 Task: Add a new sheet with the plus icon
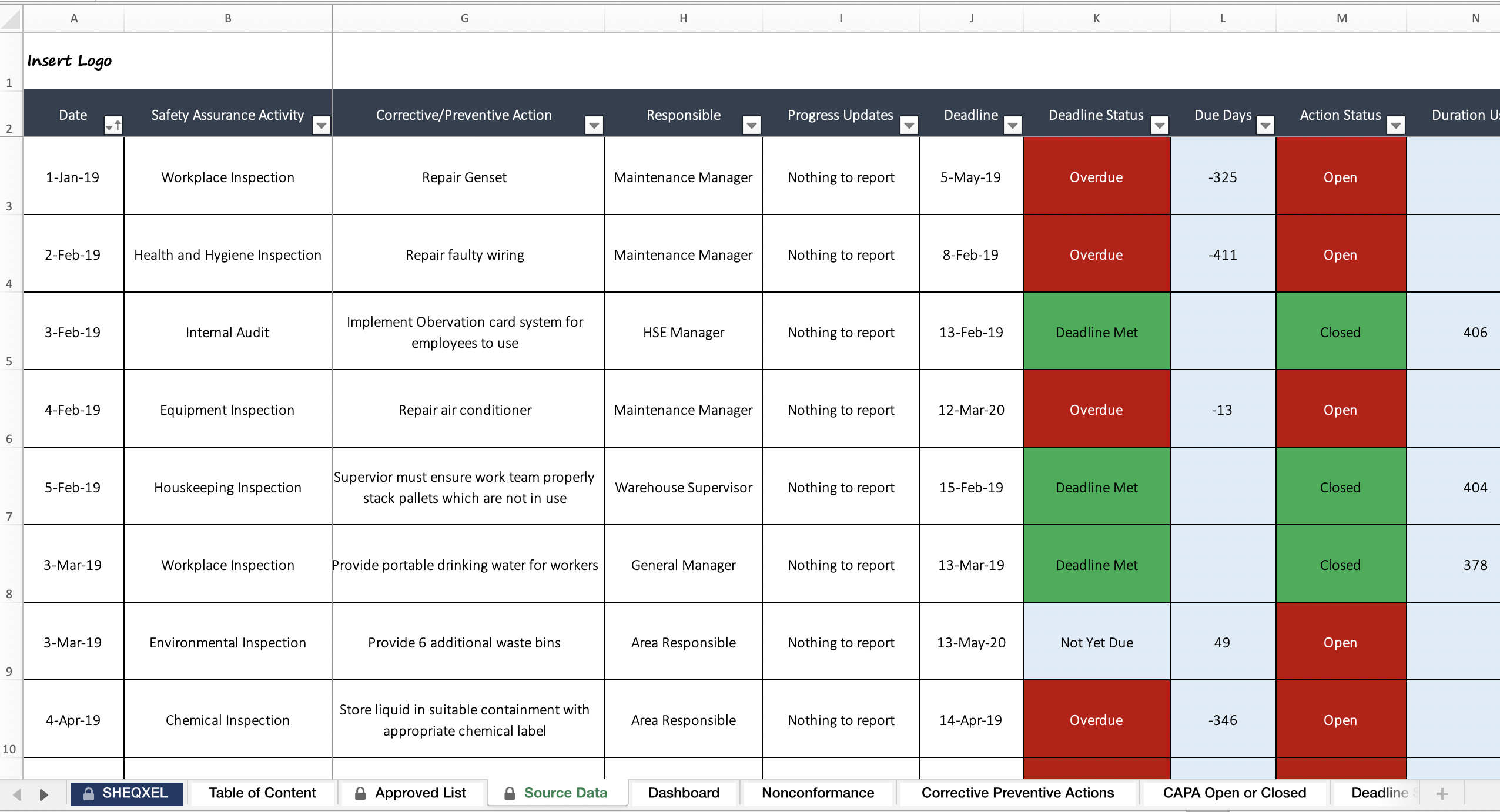click(1442, 793)
